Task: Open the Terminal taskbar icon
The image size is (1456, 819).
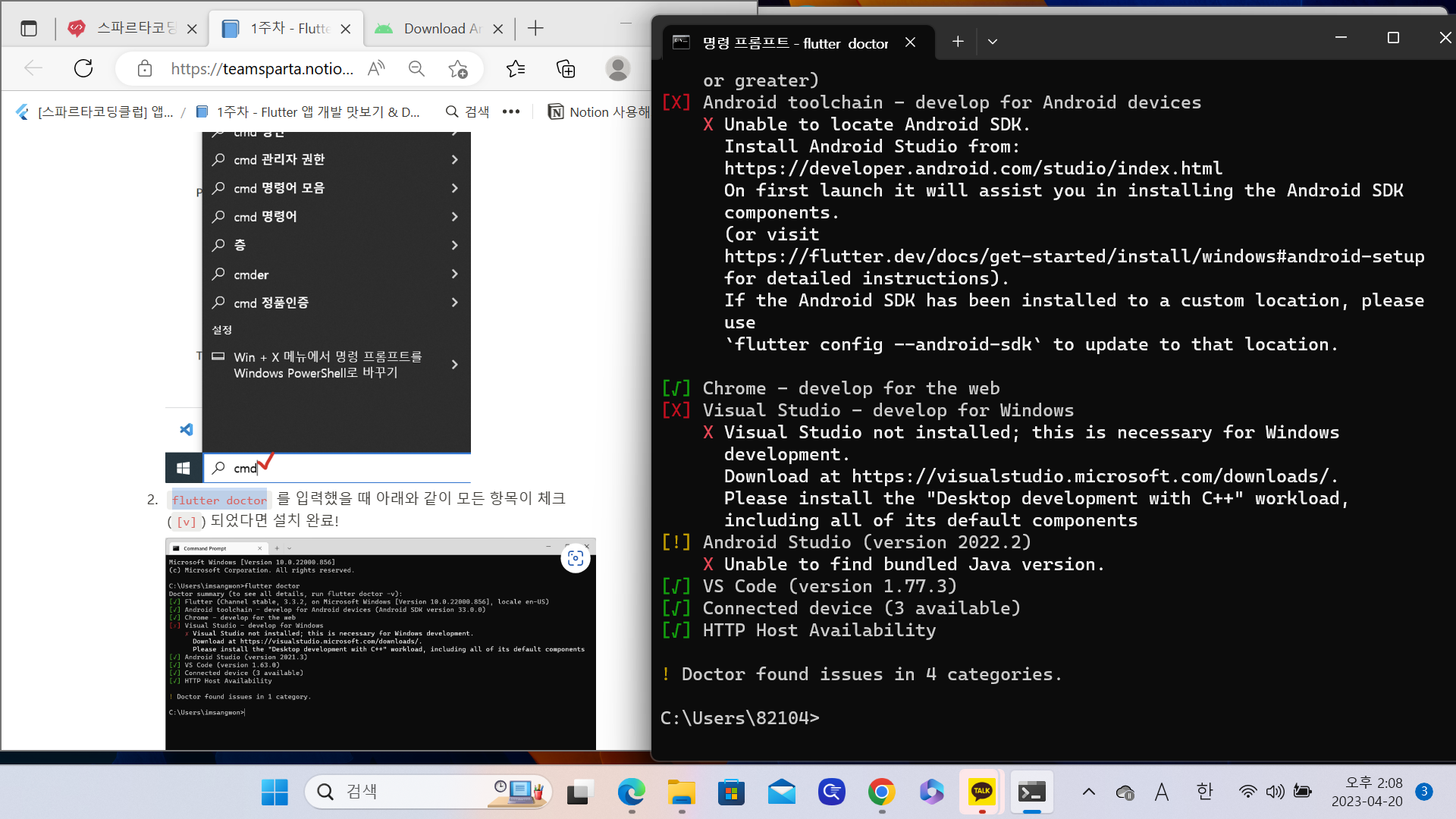Action: (x=1031, y=792)
